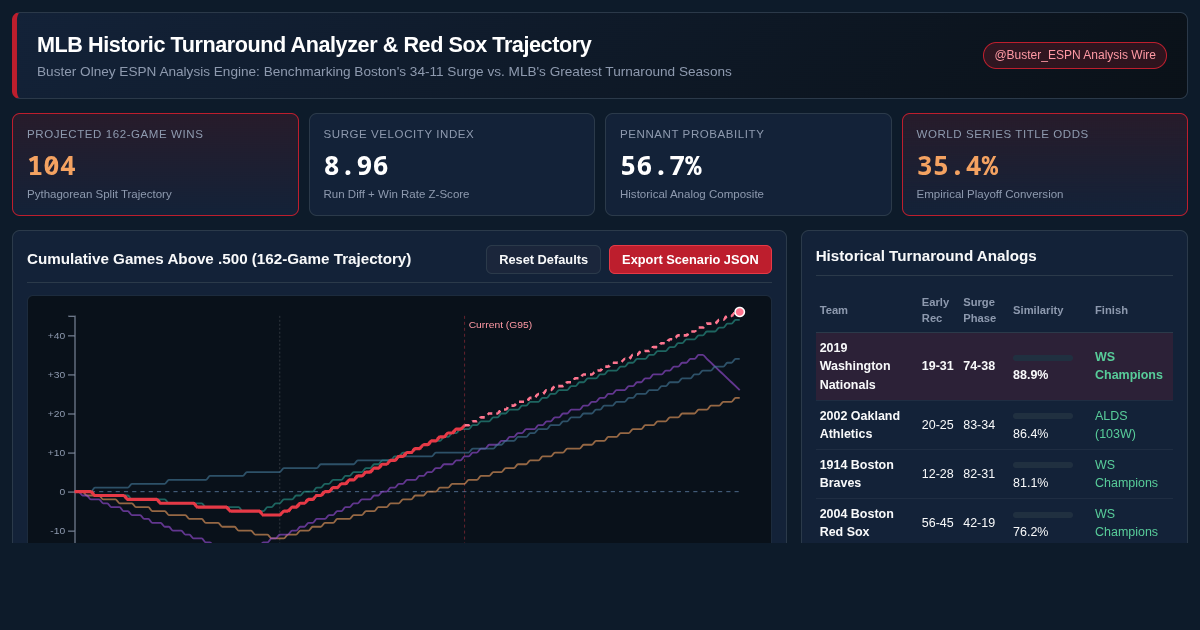The height and width of the screenshot is (630, 1200).
Task: Select the 2019 Washington Nationals row
Action: [x=994, y=366]
